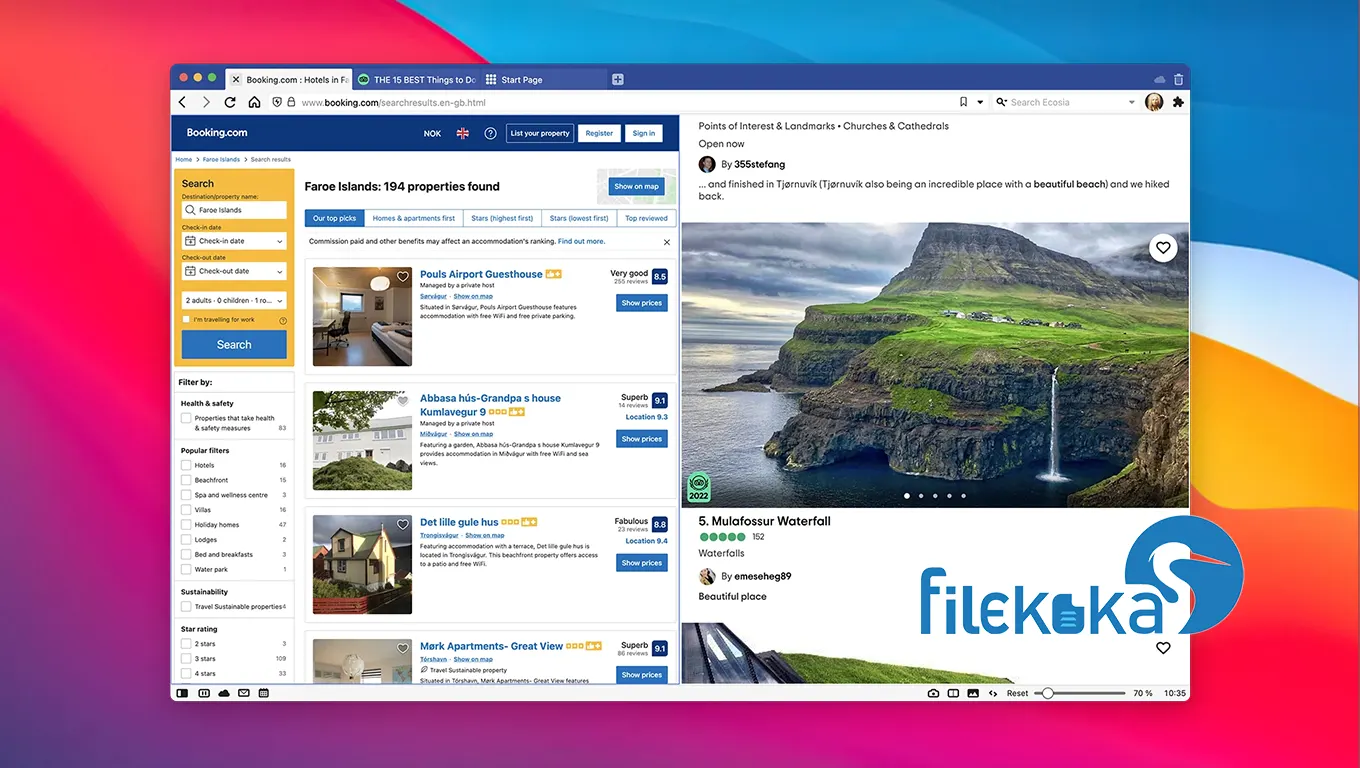The image size is (1360, 768).
Task: Open the break mode pause icon
Action: pos(204,693)
